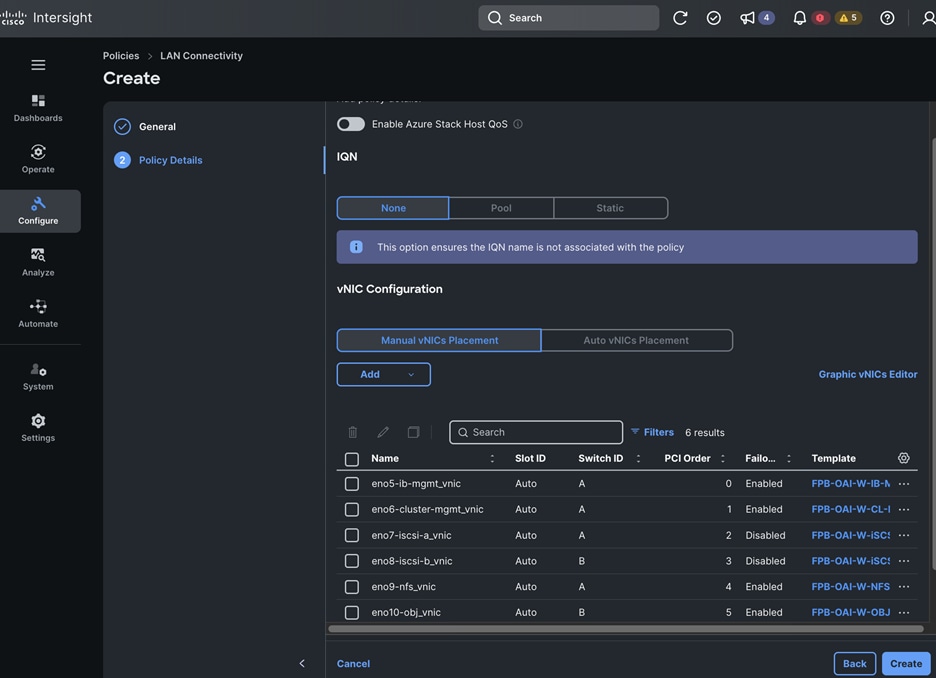Select the eno6-cluster-mgmt_vnic row checkbox
936x678 pixels.
352,509
